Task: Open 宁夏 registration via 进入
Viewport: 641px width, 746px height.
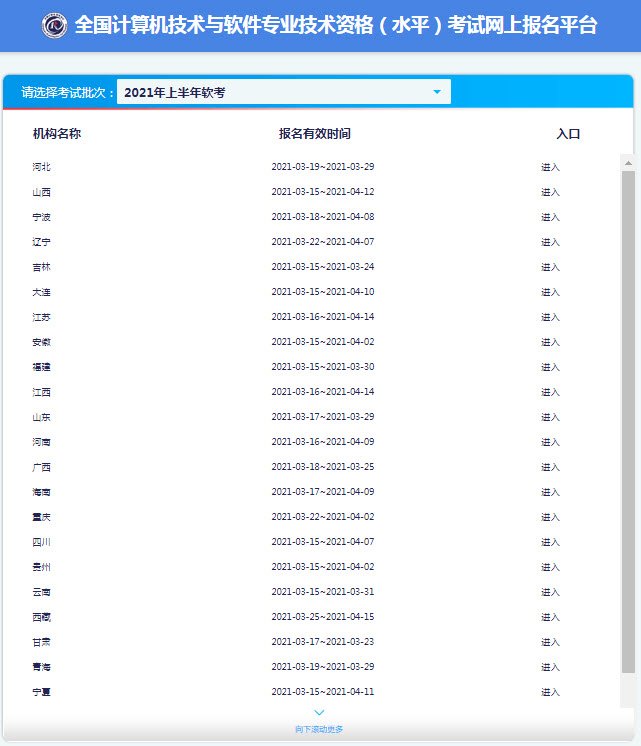Action: click(x=550, y=692)
